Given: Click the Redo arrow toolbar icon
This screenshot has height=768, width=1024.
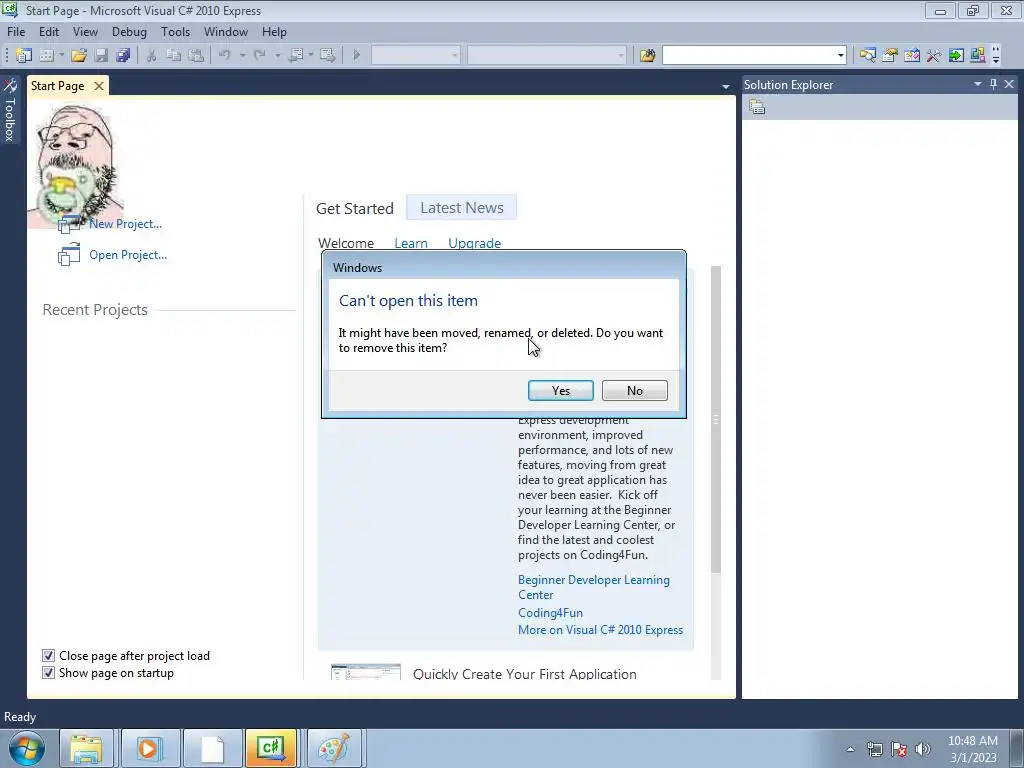Looking at the screenshot, I should tap(259, 56).
